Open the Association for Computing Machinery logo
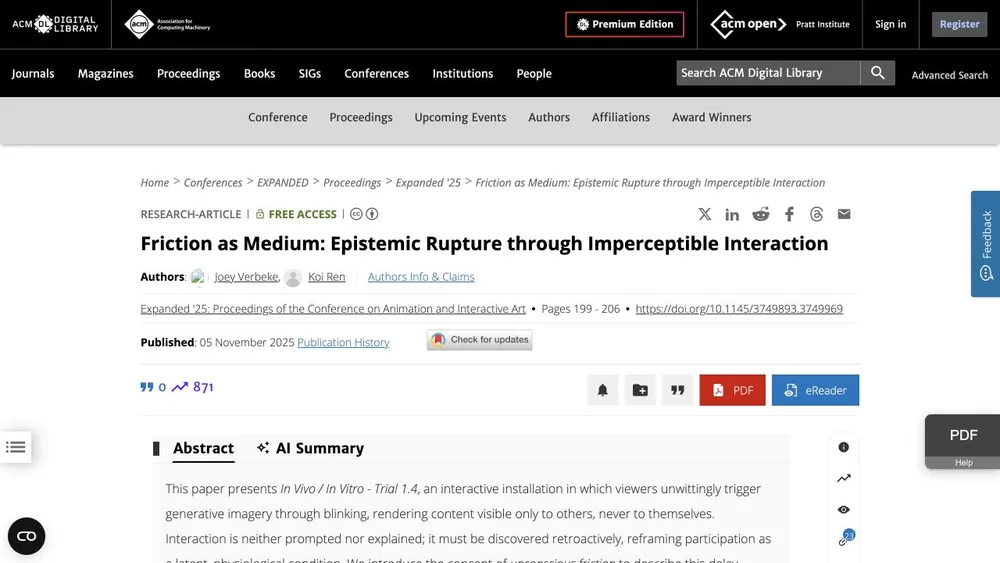Viewport: 1000px width, 563px height. [x=167, y=24]
